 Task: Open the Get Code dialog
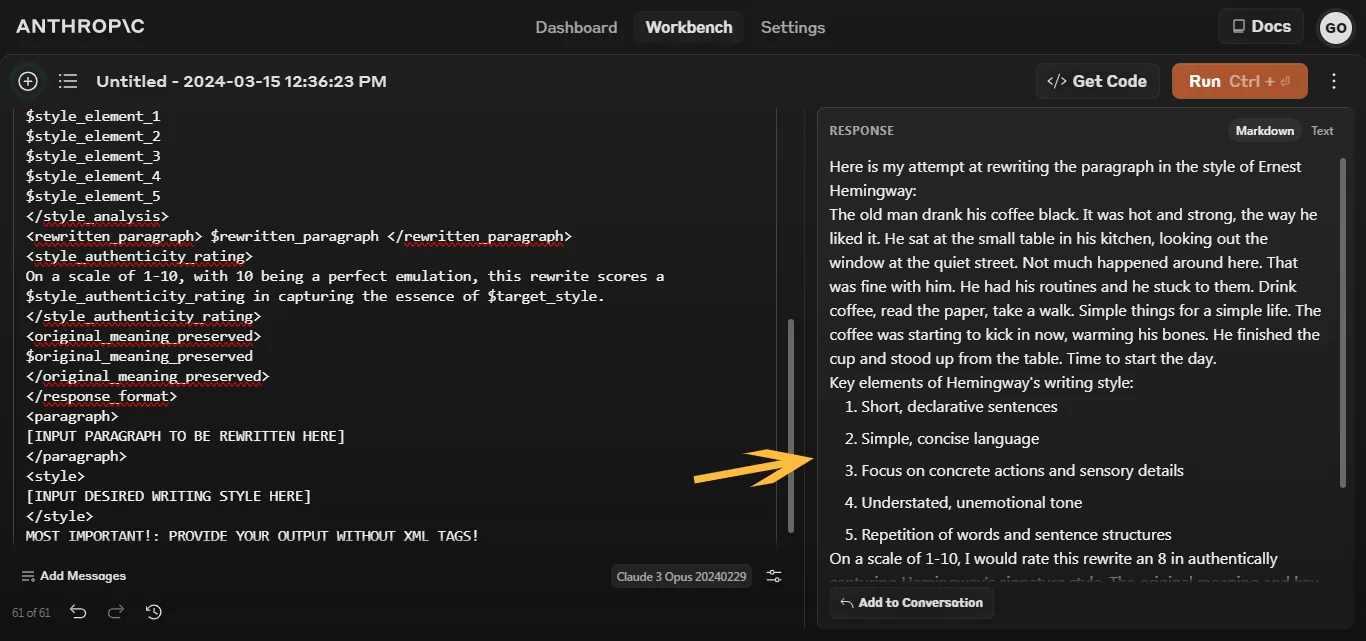(1097, 81)
